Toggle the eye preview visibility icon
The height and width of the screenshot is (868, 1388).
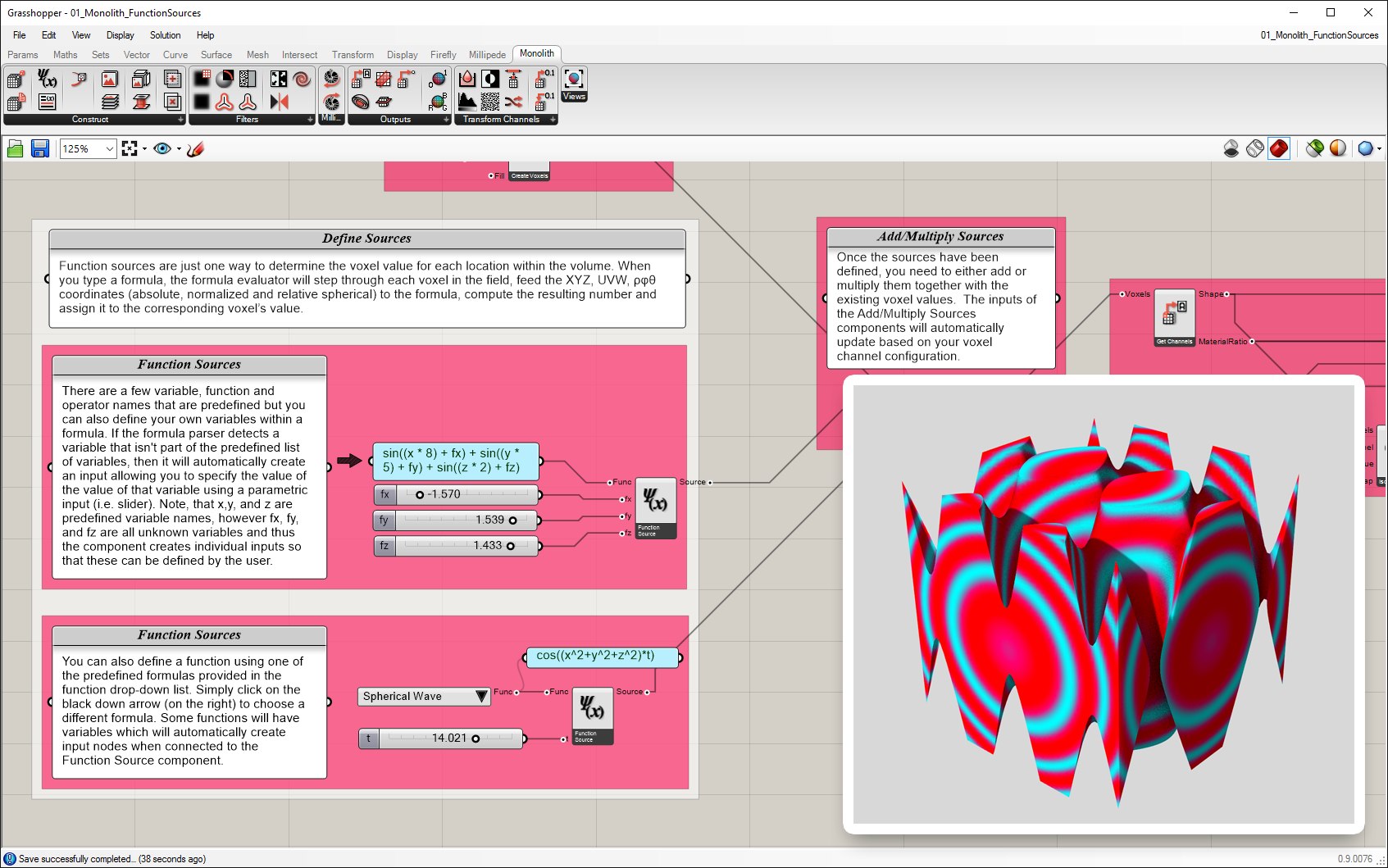click(x=162, y=148)
